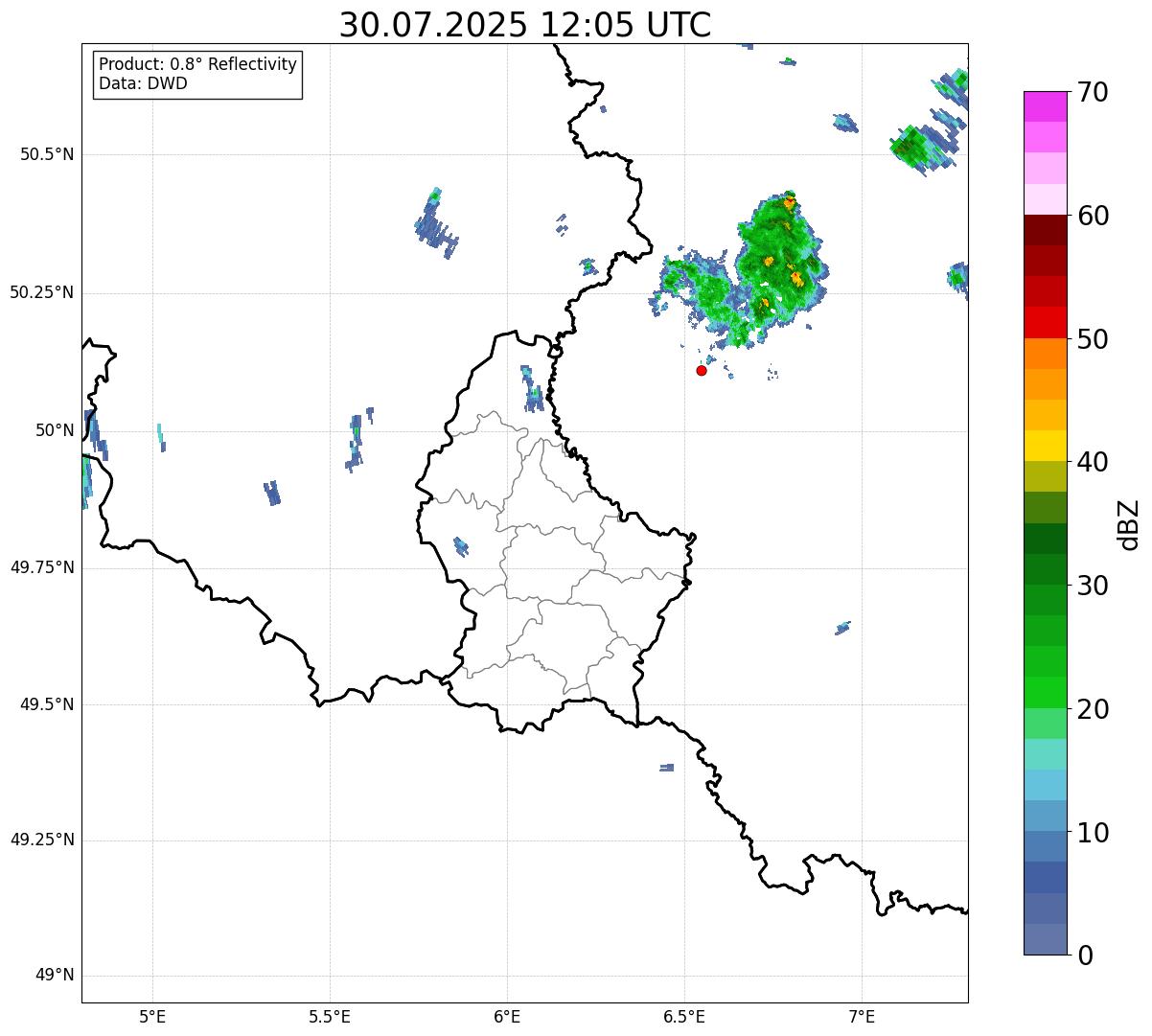Click the 50.25°N latitude label
The width and height of the screenshot is (1152, 1036).
tap(42, 293)
